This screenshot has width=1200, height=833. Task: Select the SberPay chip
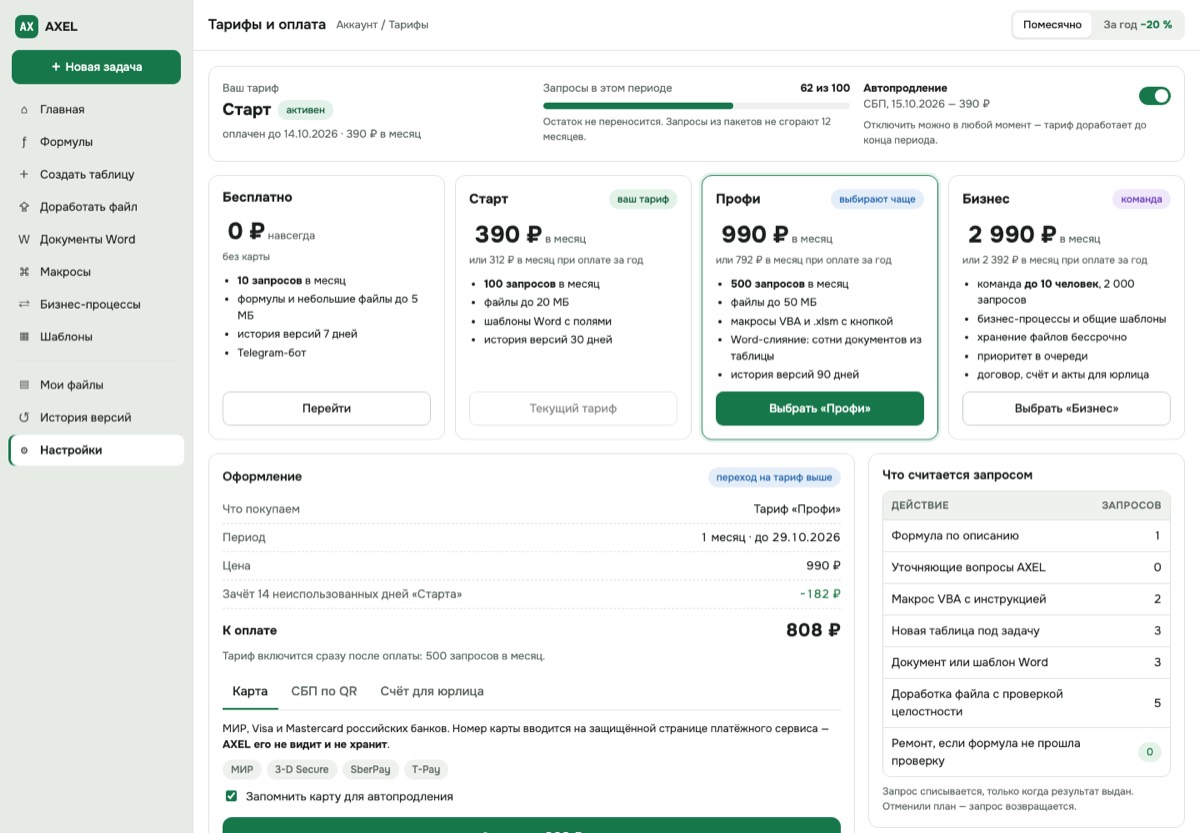click(x=371, y=769)
